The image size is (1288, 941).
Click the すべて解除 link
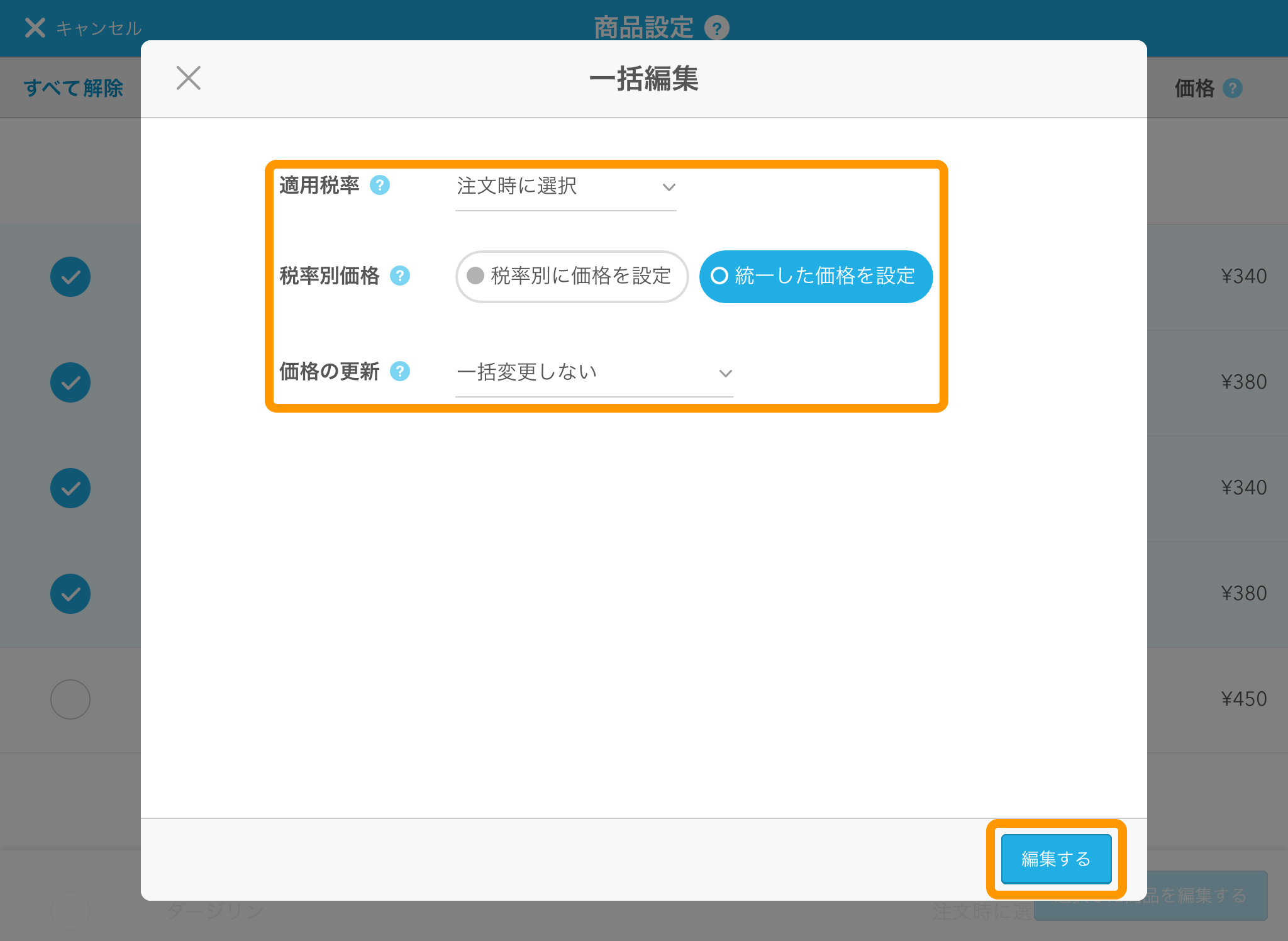74,87
